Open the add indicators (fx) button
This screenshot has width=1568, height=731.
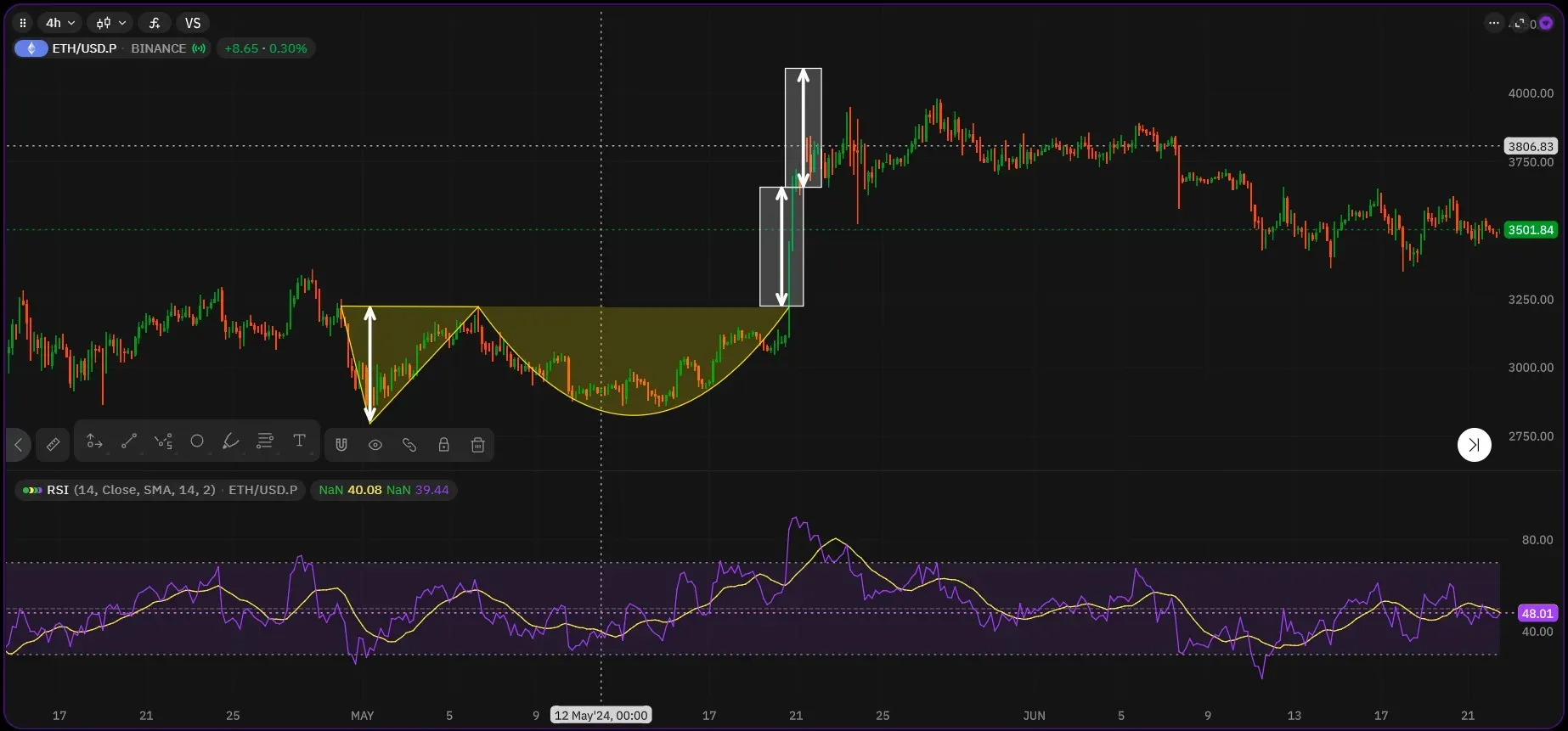pos(155,23)
